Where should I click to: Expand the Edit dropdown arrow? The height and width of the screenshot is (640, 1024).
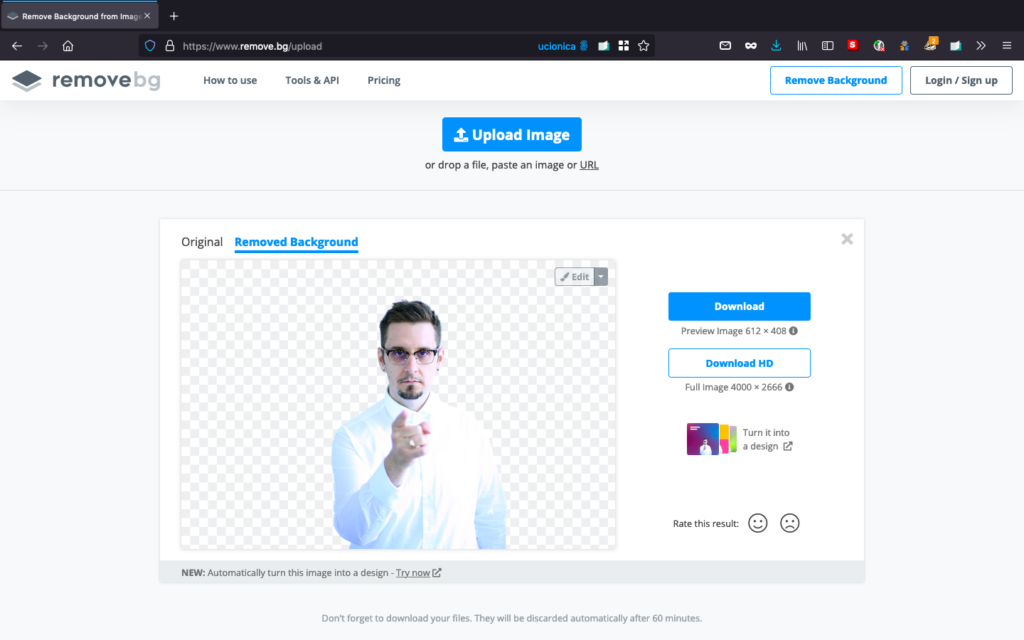(x=601, y=277)
